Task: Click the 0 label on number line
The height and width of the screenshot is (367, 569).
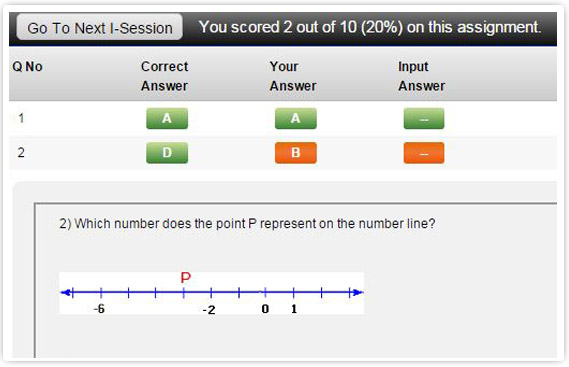Action: (265, 309)
